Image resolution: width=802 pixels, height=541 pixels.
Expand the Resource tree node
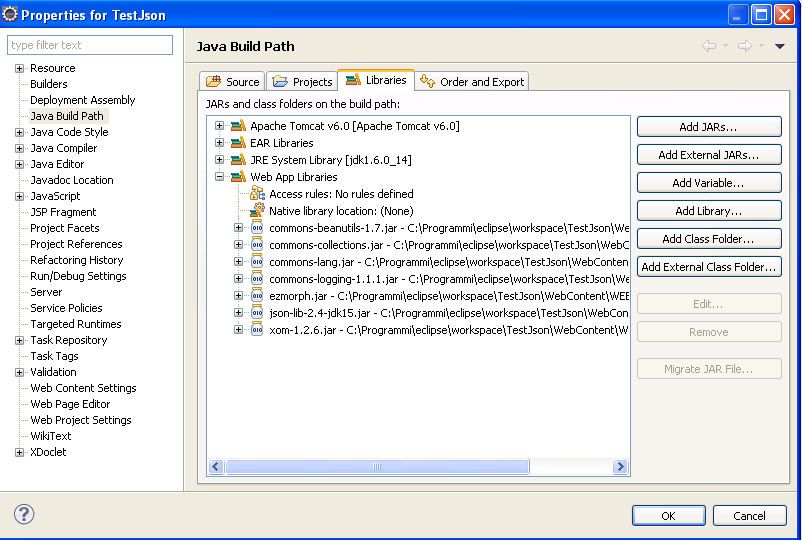pyautogui.click(x=19, y=69)
